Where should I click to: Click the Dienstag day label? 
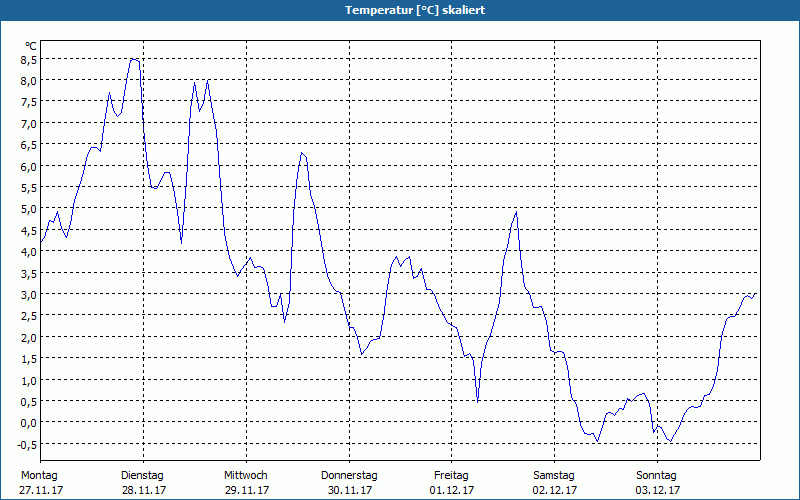[142, 476]
